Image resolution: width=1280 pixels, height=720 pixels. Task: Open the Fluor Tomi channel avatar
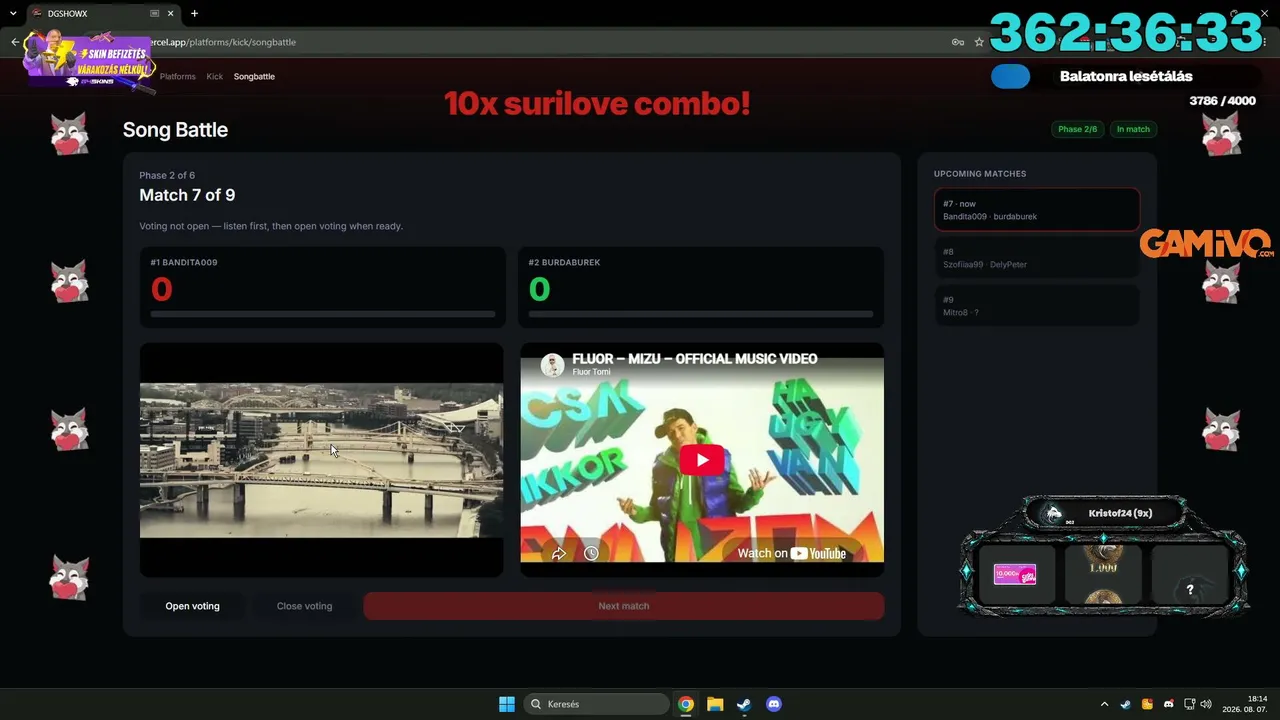552,365
